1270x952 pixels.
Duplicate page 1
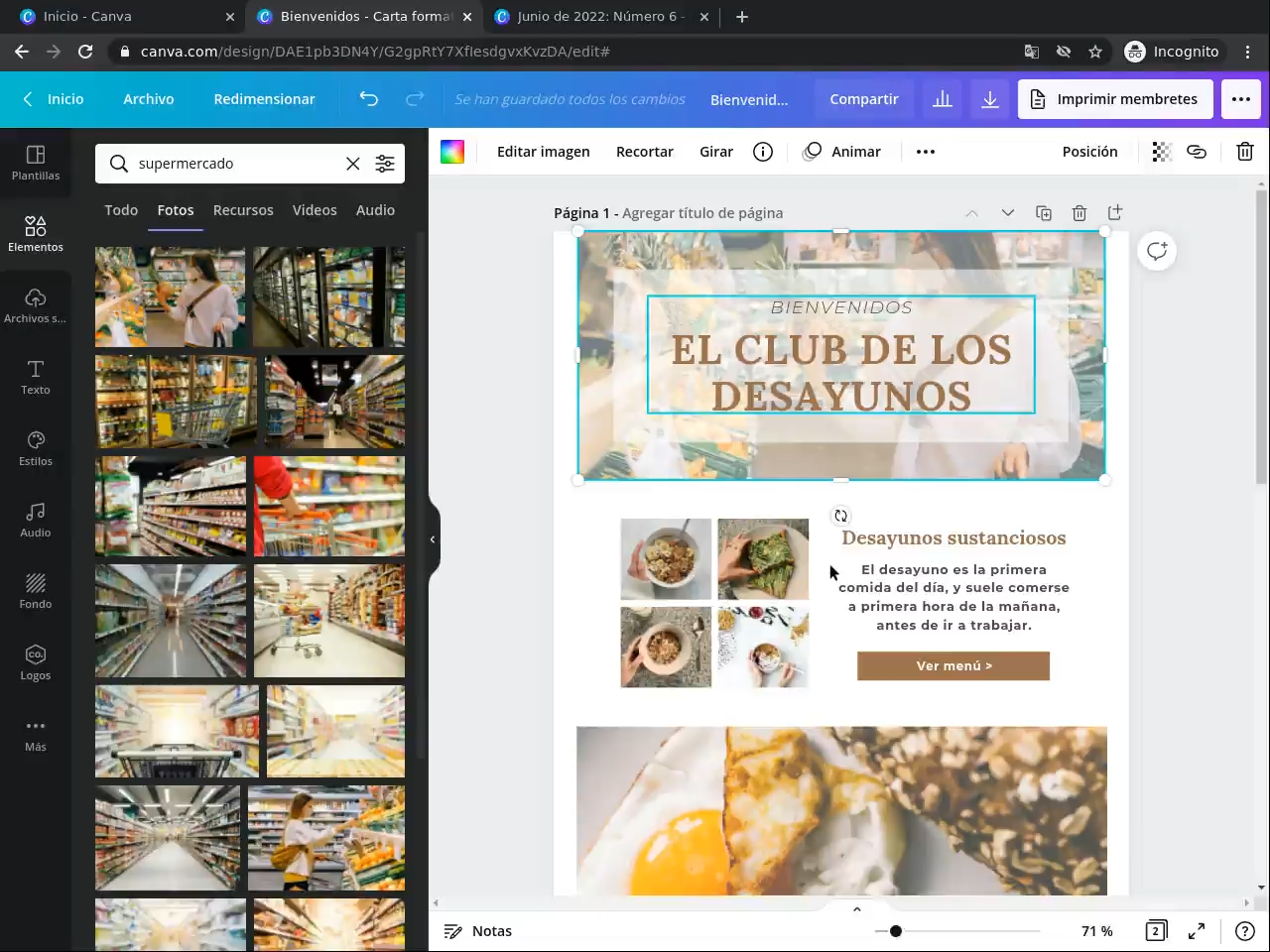[1044, 213]
